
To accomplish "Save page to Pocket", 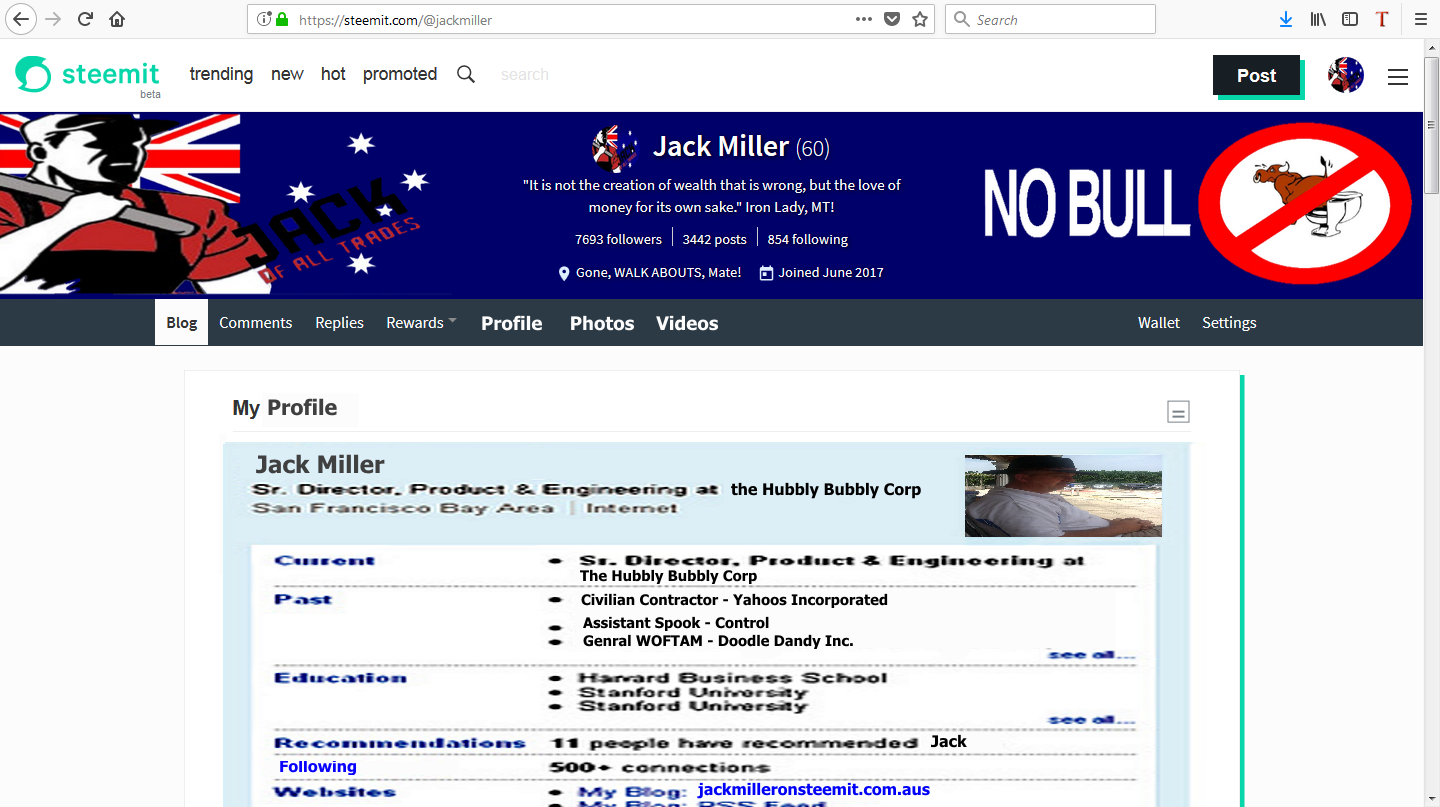I will coord(892,19).
